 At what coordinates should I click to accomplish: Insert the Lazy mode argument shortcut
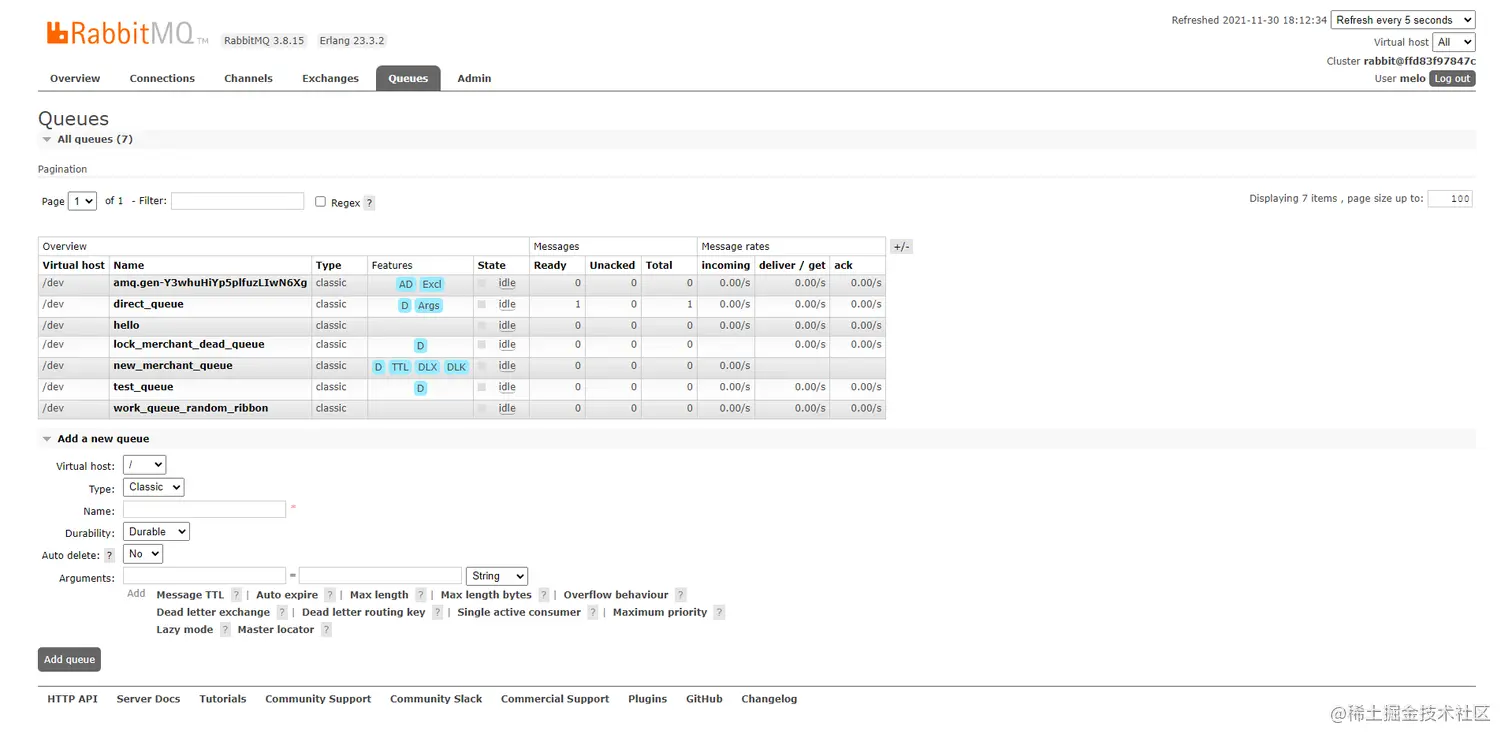click(x=185, y=630)
